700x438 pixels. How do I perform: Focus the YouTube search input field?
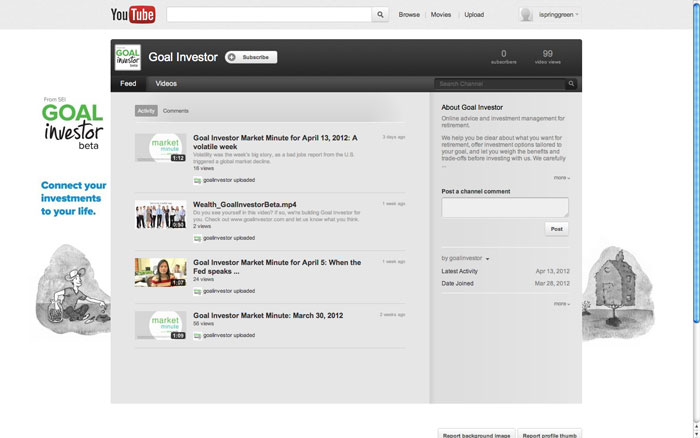[269, 15]
